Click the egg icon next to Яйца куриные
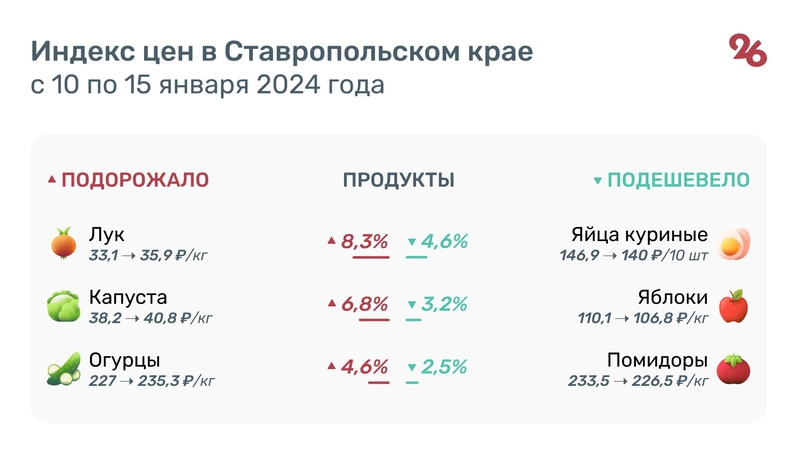Image resolution: width=800 pixels, height=452 pixels. pos(735,243)
